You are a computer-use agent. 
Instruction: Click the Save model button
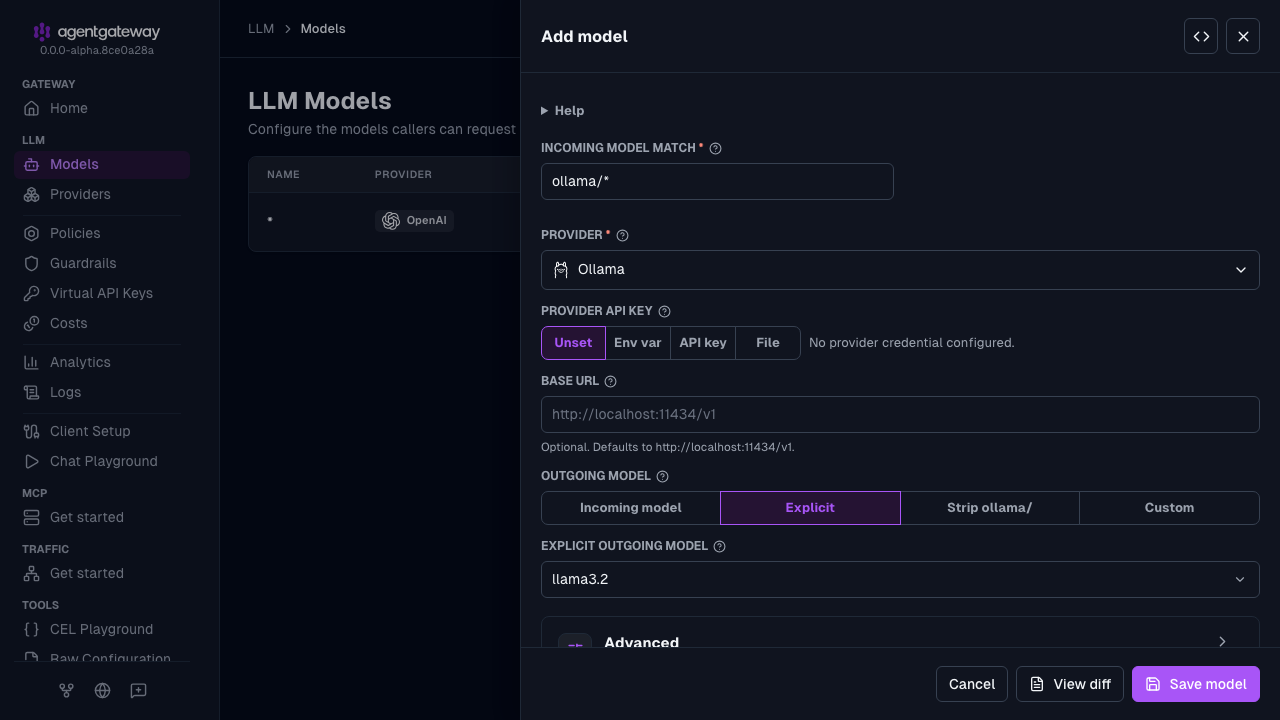point(1196,684)
